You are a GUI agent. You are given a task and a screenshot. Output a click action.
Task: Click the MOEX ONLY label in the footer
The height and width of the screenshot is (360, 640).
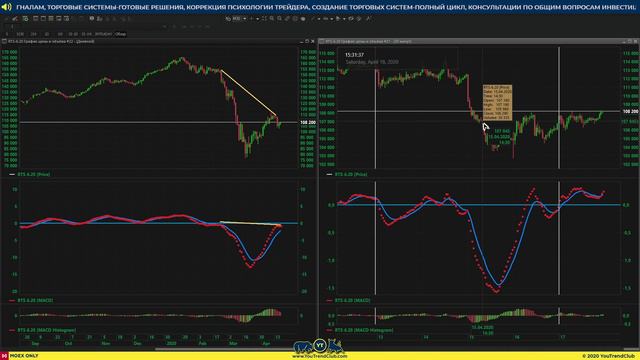pos(24,356)
